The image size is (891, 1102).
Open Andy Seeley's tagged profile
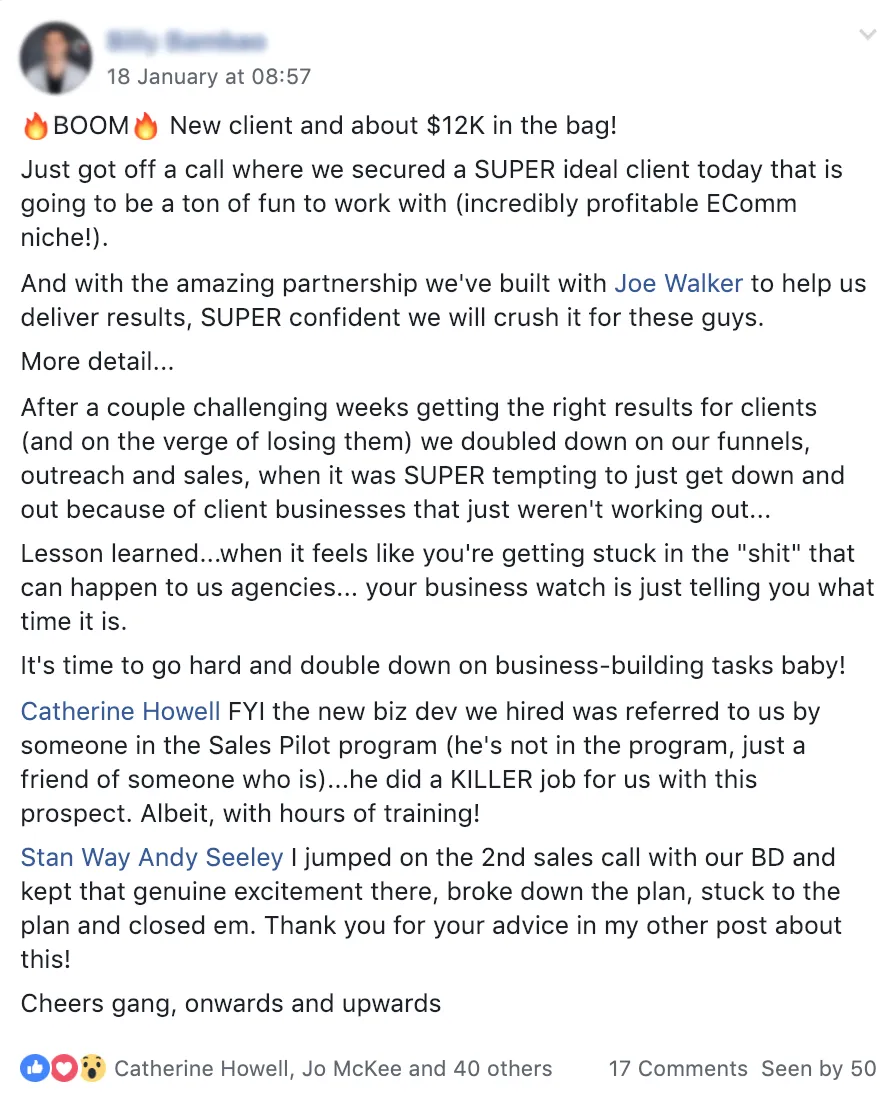(211, 857)
